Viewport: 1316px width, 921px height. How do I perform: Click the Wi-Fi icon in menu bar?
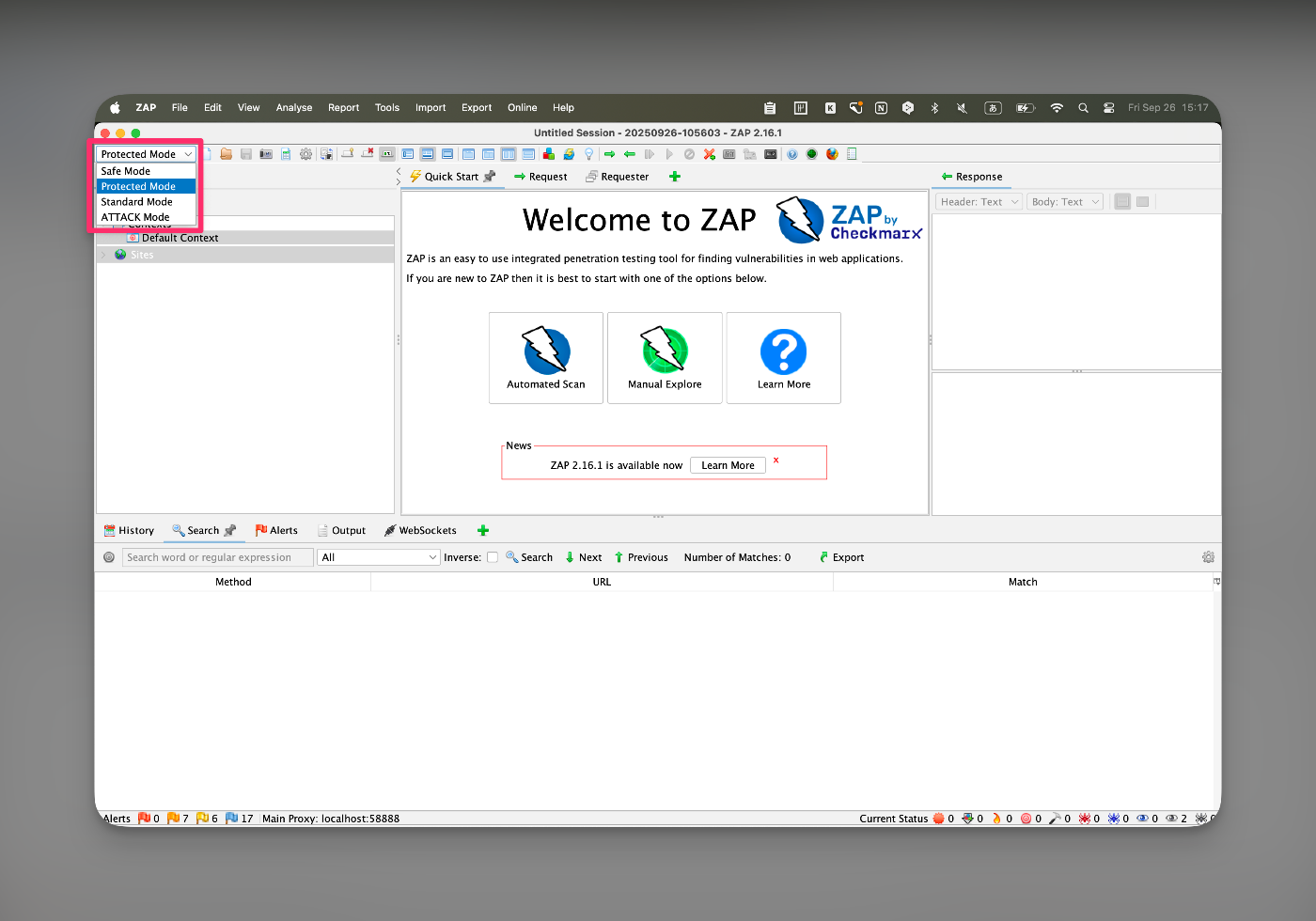click(1057, 108)
